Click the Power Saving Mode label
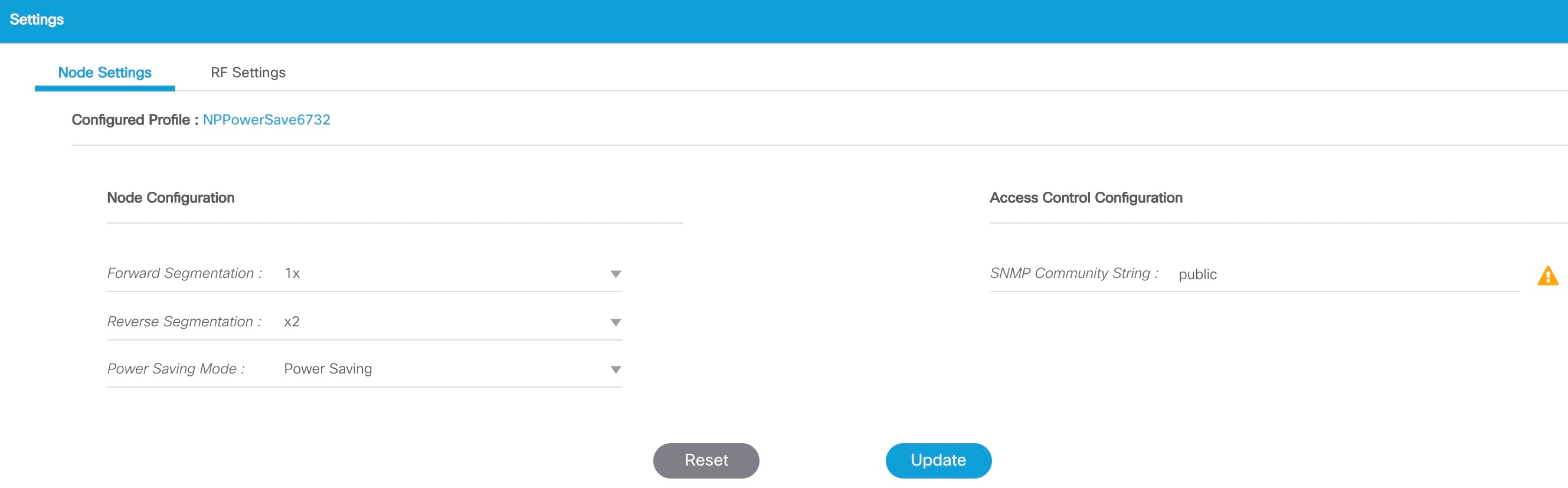 [176, 369]
